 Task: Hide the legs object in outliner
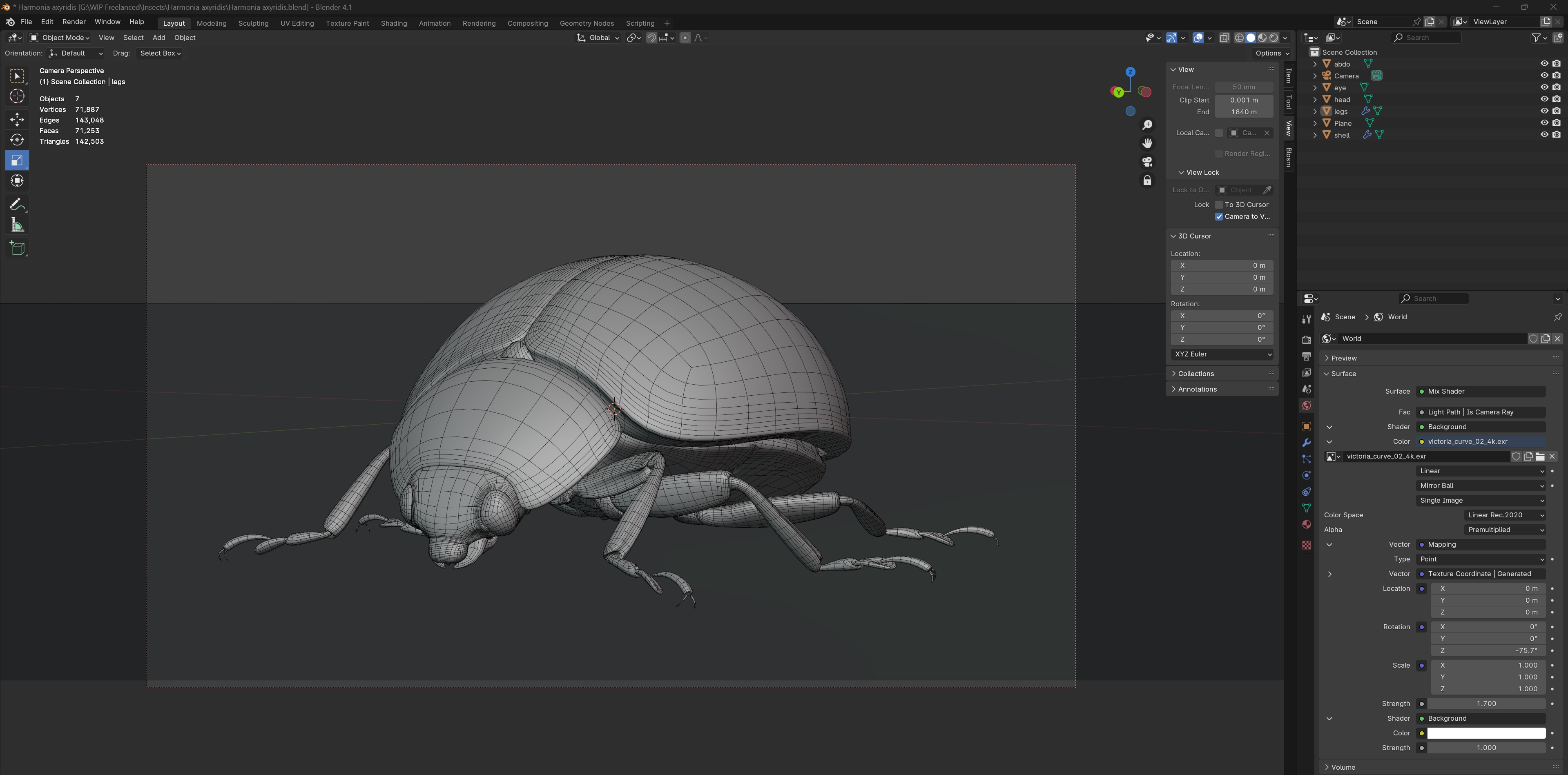pos(1543,111)
